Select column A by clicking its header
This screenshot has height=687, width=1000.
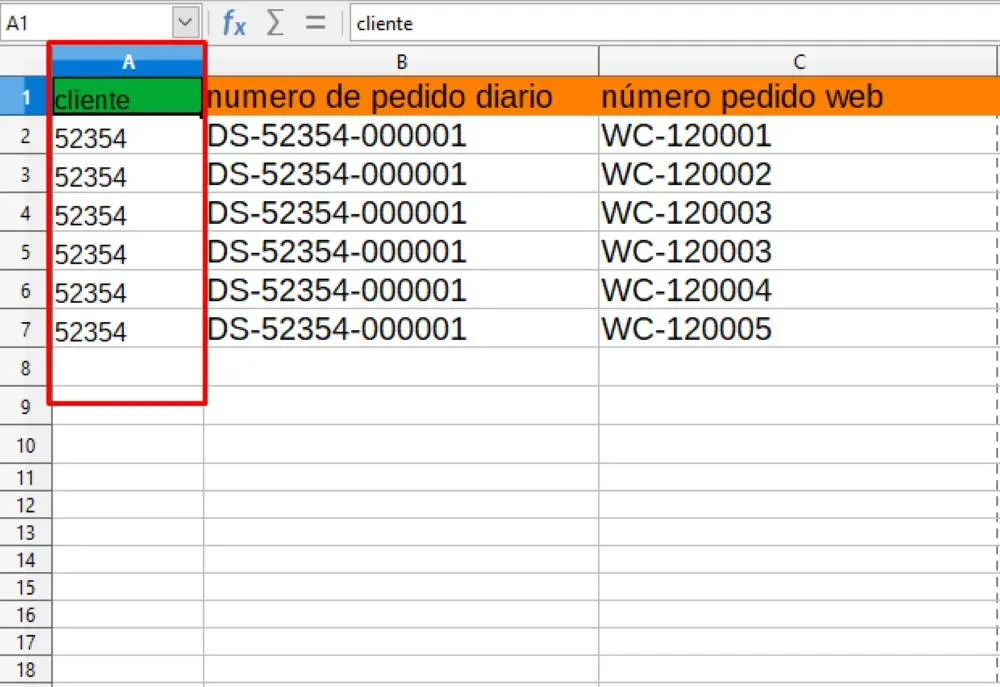[128, 61]
